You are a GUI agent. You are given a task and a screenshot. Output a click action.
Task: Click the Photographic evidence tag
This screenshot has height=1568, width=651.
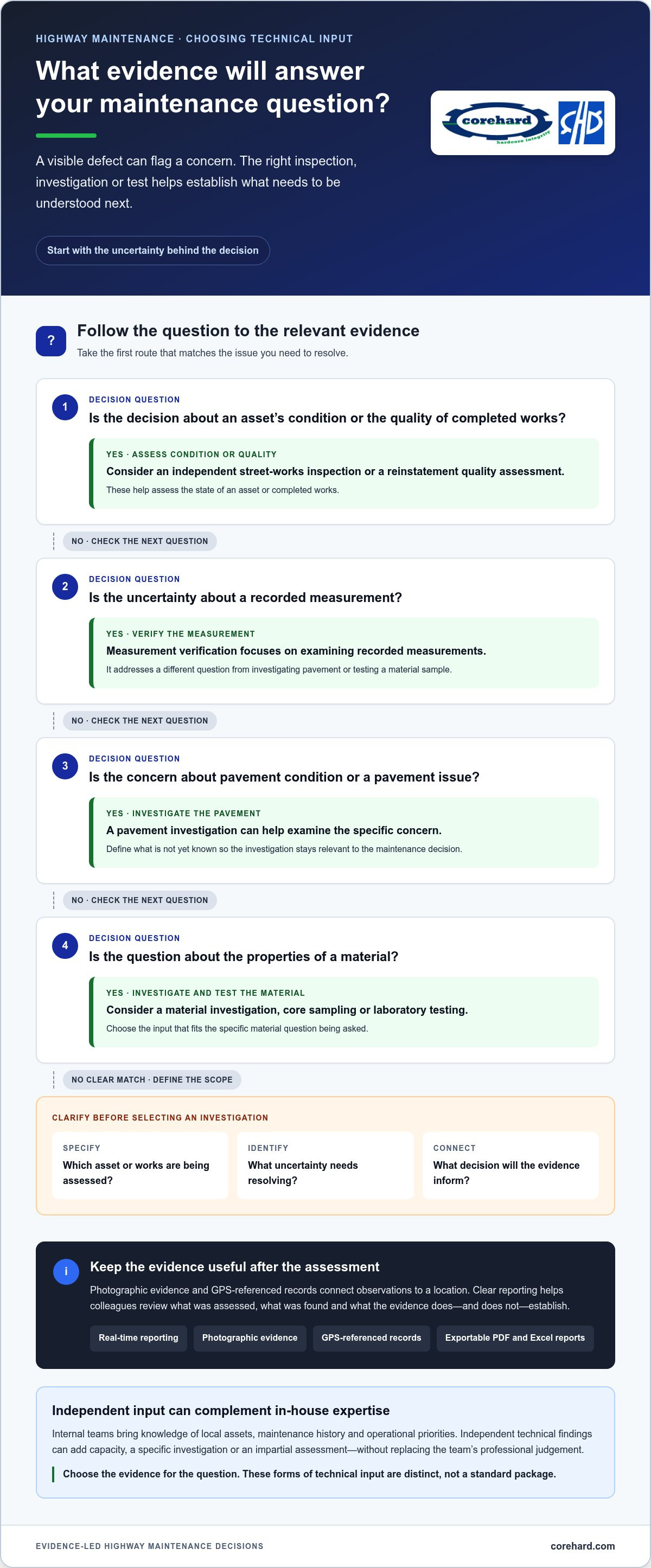click(x=250, y=1337)
